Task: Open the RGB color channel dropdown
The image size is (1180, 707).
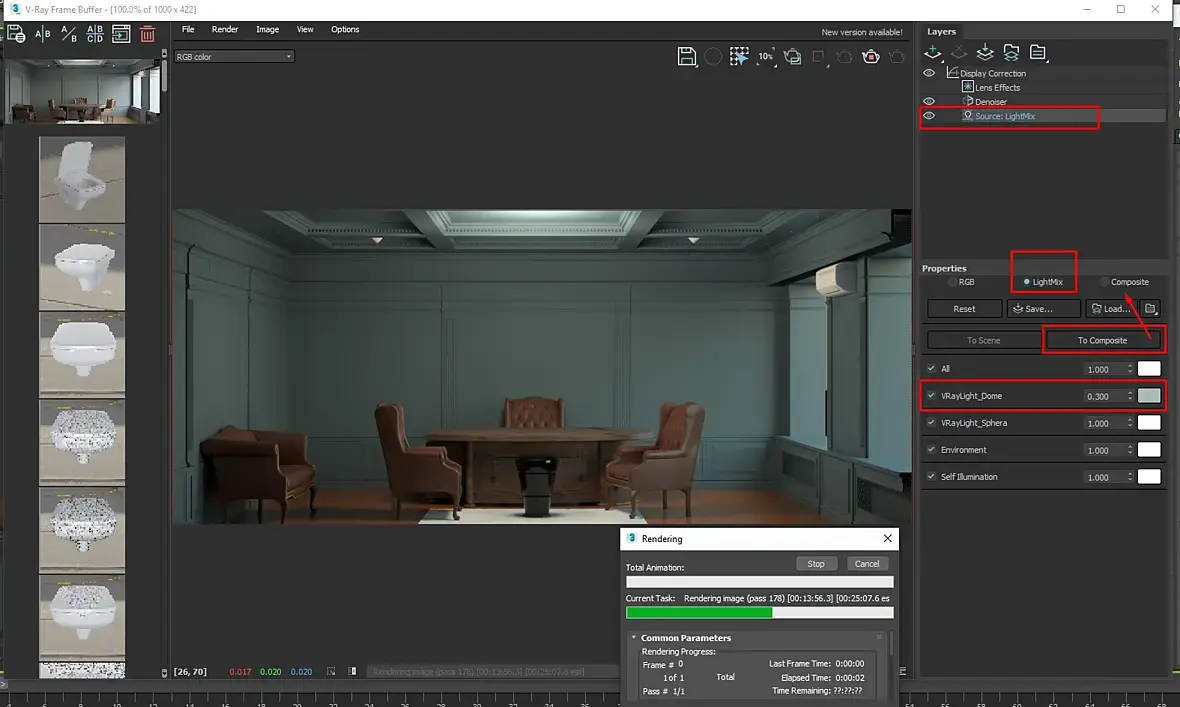Action: pos(234,57)
